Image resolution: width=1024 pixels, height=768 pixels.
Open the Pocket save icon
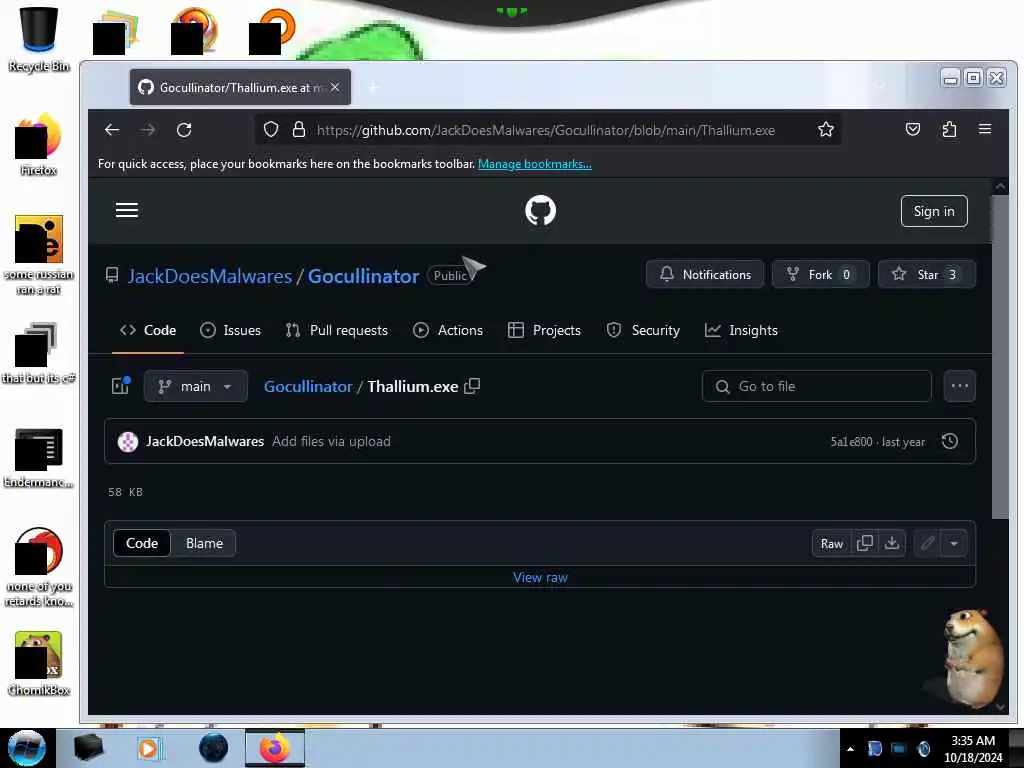(913, 130)
